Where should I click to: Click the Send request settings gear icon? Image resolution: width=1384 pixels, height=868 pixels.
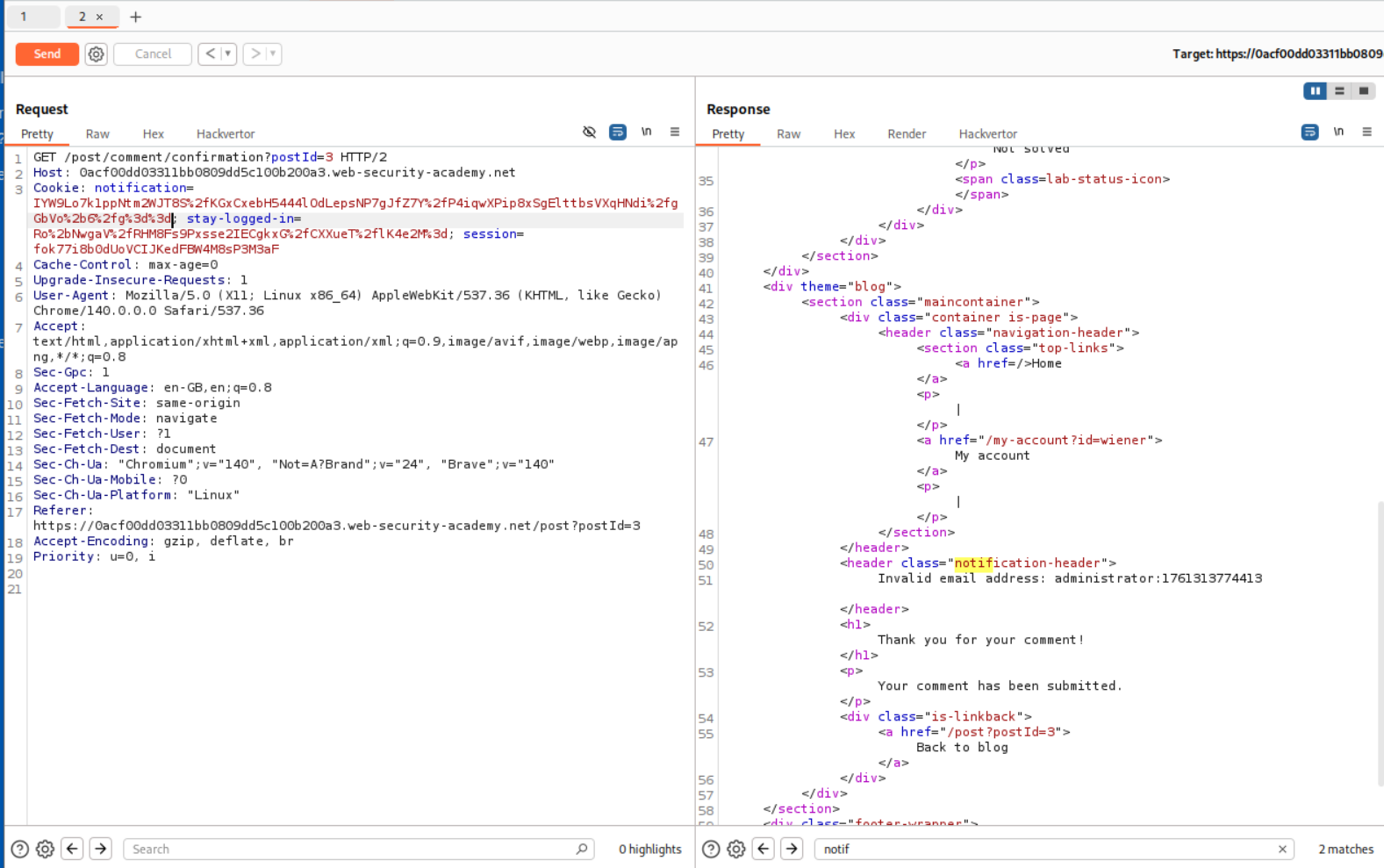pos(96,54)
